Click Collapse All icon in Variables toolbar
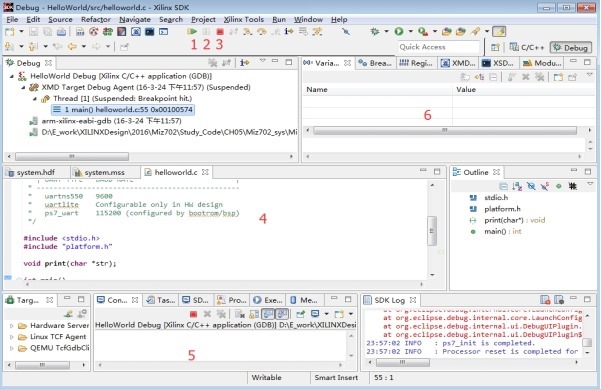Screen dimensions: 601x389 pos(493,77)
